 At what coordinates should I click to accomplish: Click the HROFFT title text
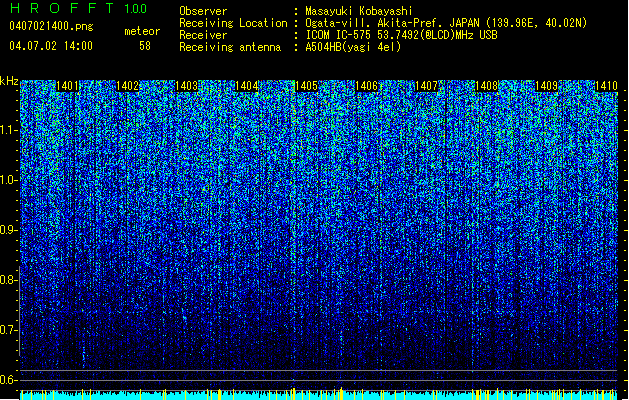pyautogui.click(x=62, y=8)
